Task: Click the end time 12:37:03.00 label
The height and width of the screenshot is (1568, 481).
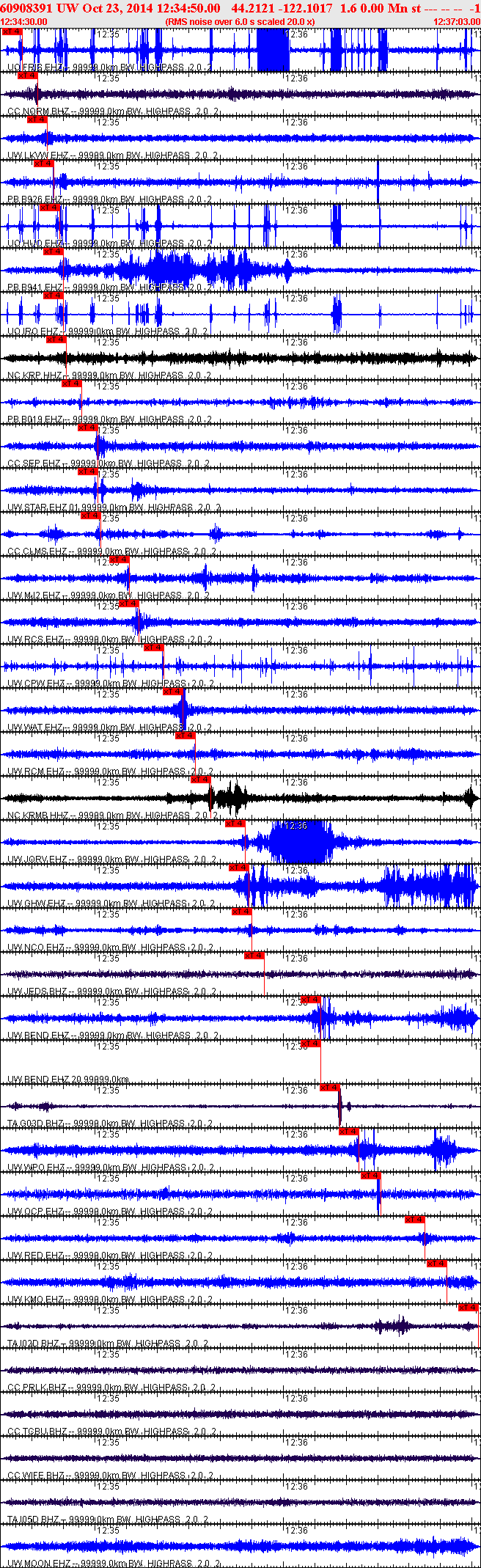Action: (457, 21)
